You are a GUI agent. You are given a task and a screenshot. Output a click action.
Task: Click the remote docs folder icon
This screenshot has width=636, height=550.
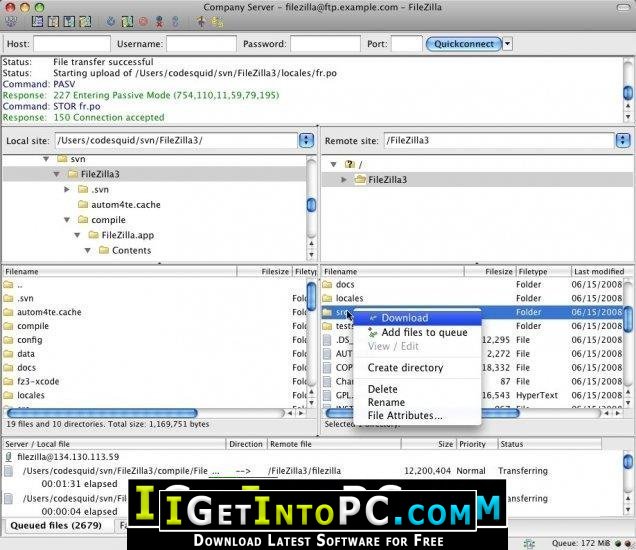pos(327,285)
